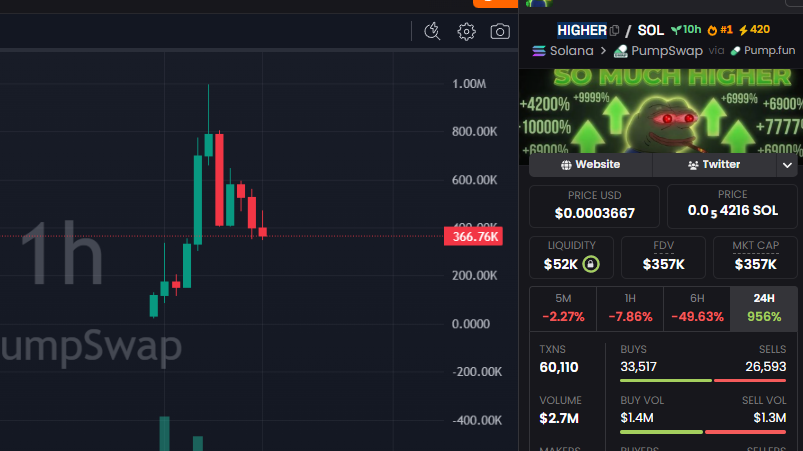Click the PRICE 4216 SOL box
Image resolution: width=803 pixels, height=451 pixels.
coord(732,206)
